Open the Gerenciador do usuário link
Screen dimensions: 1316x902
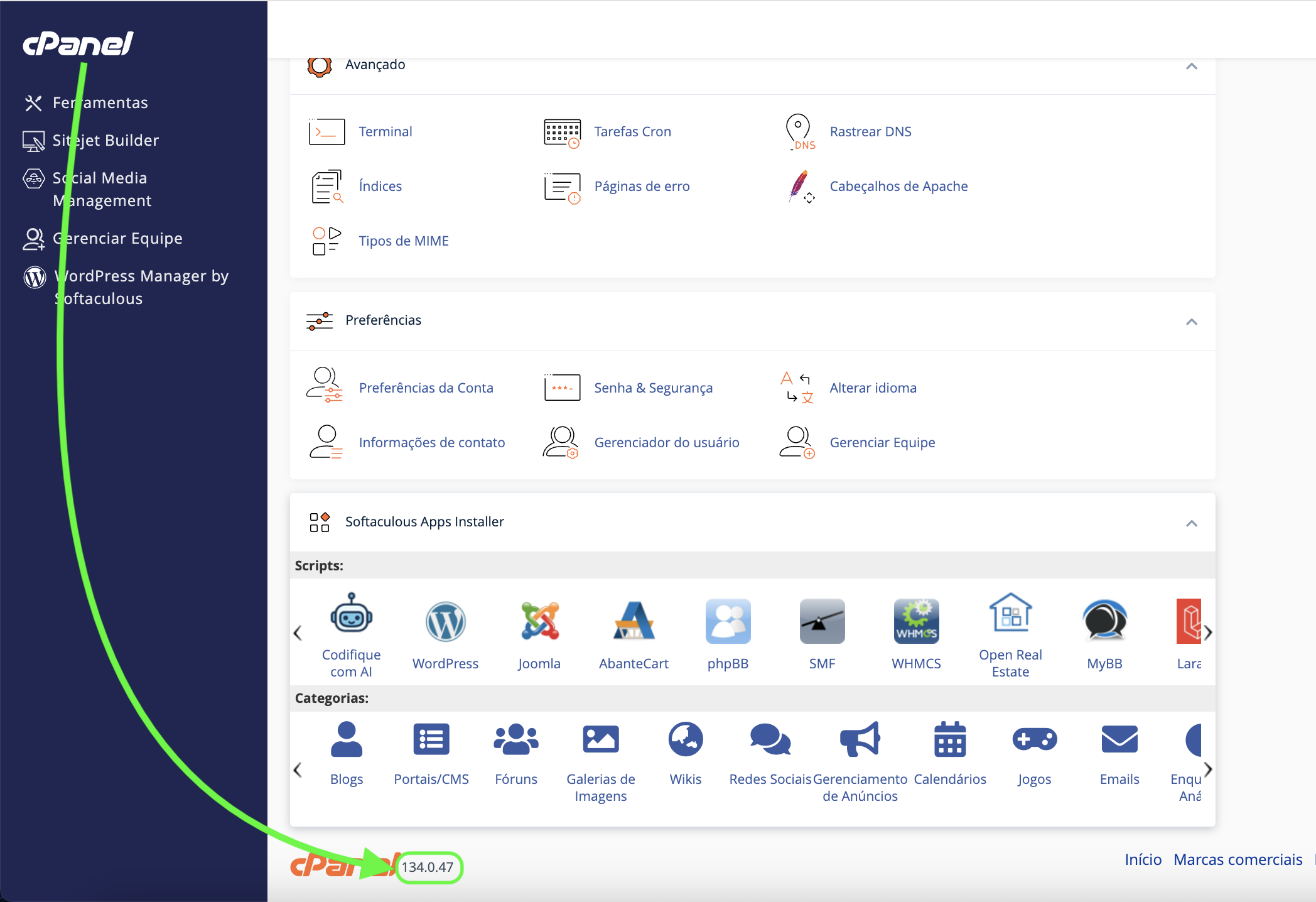click(667, 443)
